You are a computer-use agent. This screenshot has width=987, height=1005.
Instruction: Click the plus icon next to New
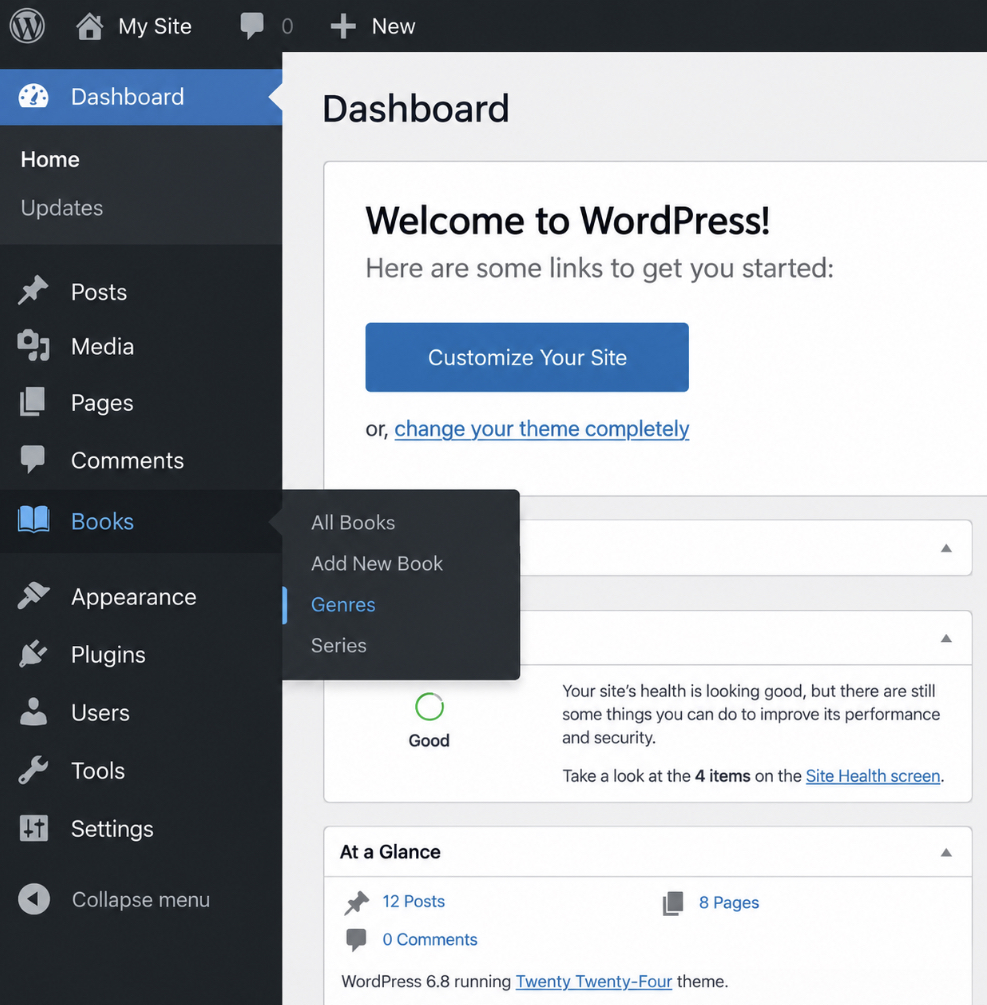point(343,26)
